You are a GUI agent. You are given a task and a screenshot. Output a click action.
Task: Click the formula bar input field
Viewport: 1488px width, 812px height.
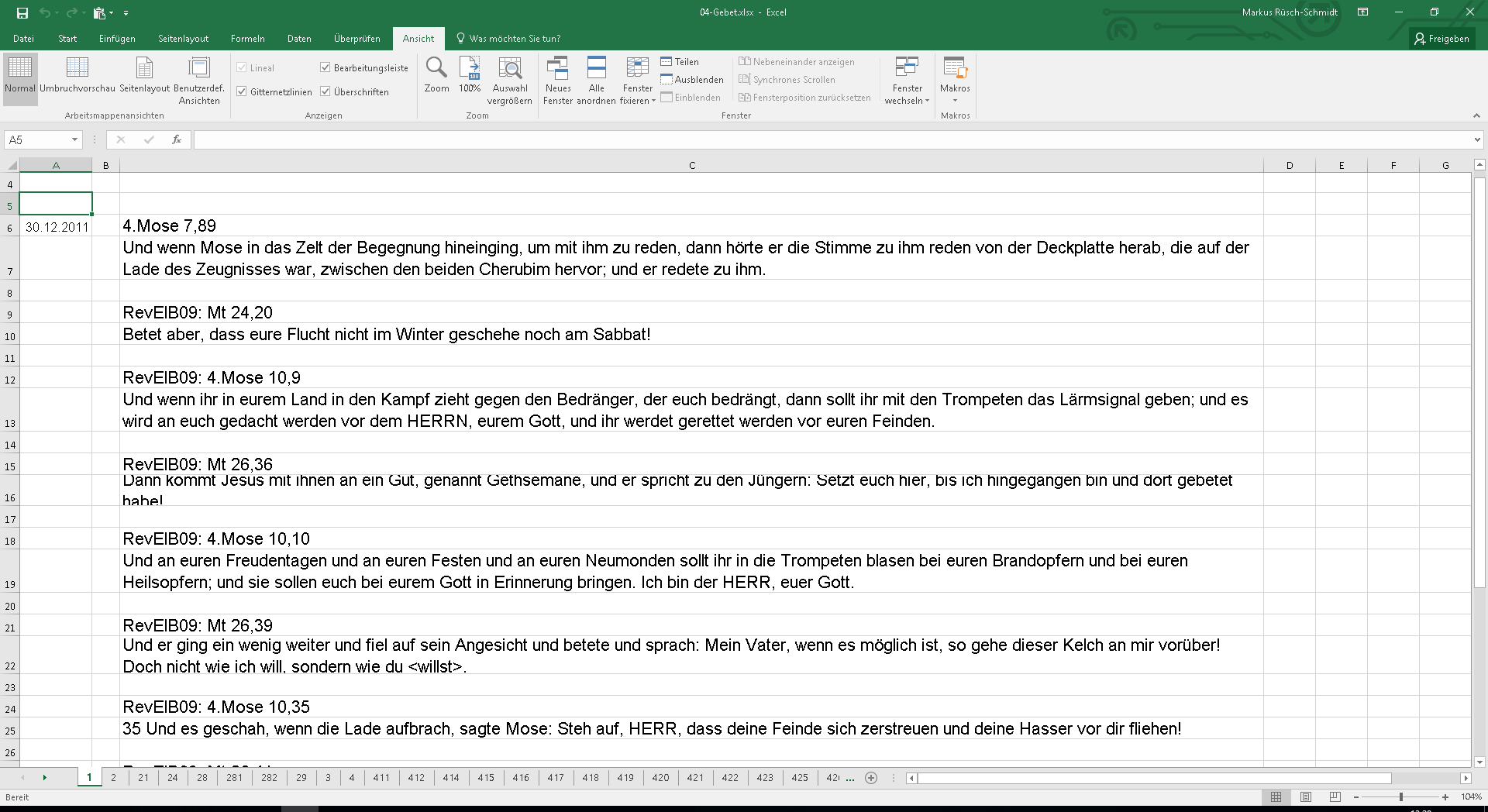[832, 139]
